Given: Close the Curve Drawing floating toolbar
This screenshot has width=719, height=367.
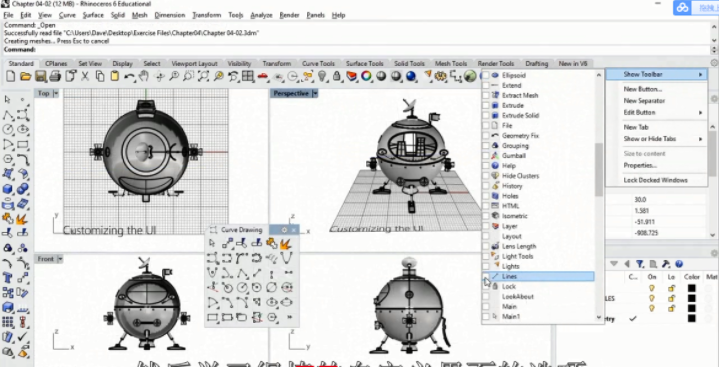Looking at the screenshot, I should pyautogui.click(x=294, y=230).
